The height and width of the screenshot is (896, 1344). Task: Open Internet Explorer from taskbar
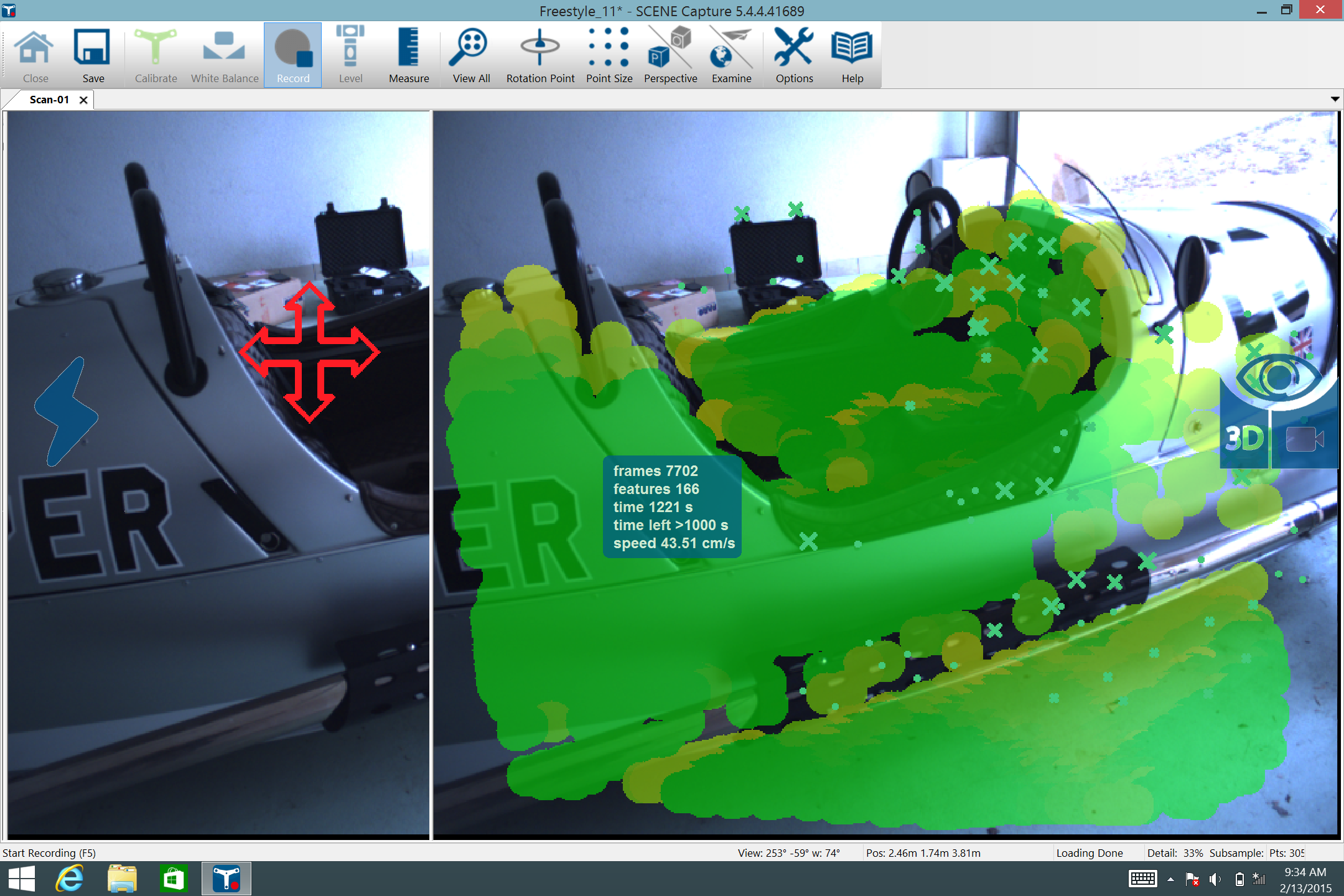(70, 879)
